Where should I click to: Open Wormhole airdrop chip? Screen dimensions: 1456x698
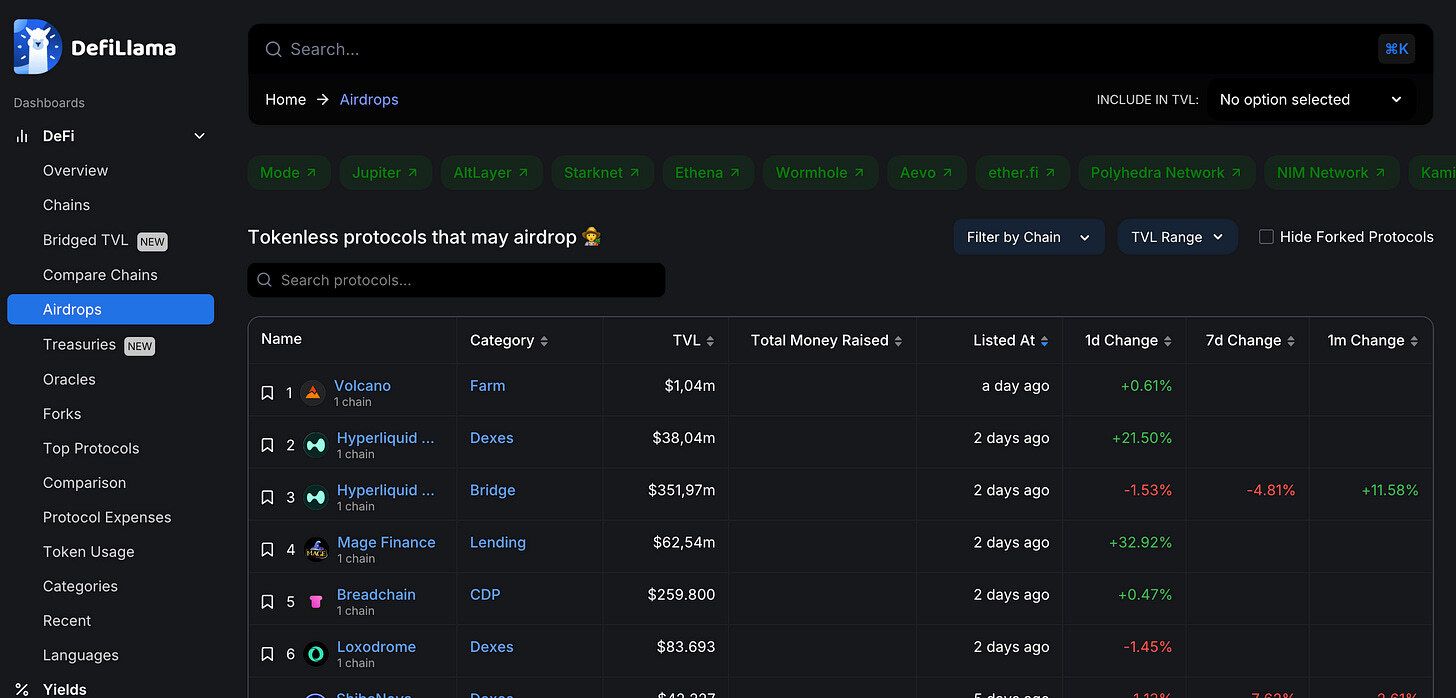coord(821,172)
